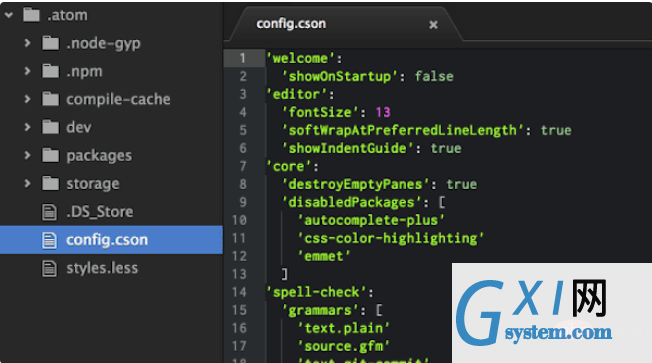Image resolution: width=652 pixels, height=363 pixels.
Task: Click the 'destroyEmptyPanes' key text
Action: coord(356,184)
